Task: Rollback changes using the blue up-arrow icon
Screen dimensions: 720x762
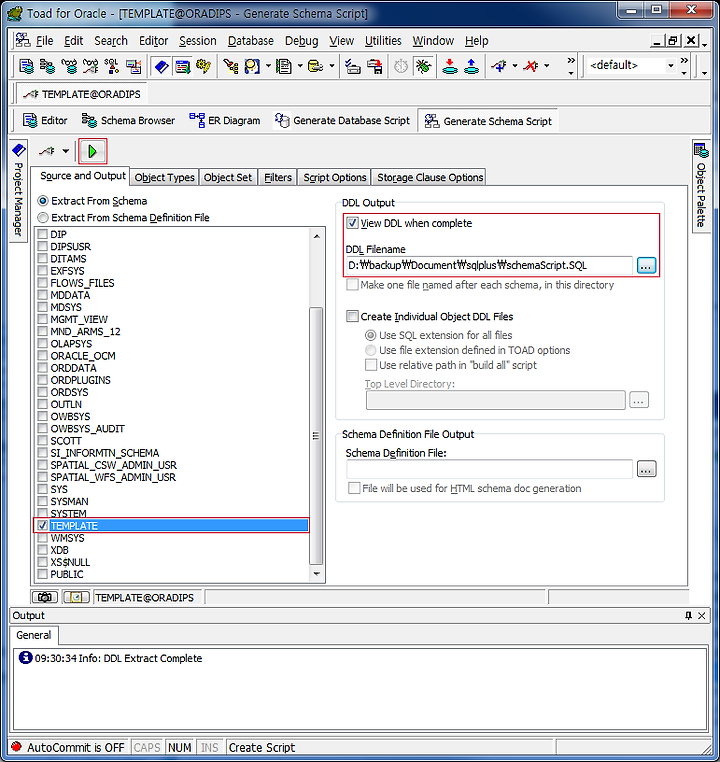Action: tap(471, 66)
